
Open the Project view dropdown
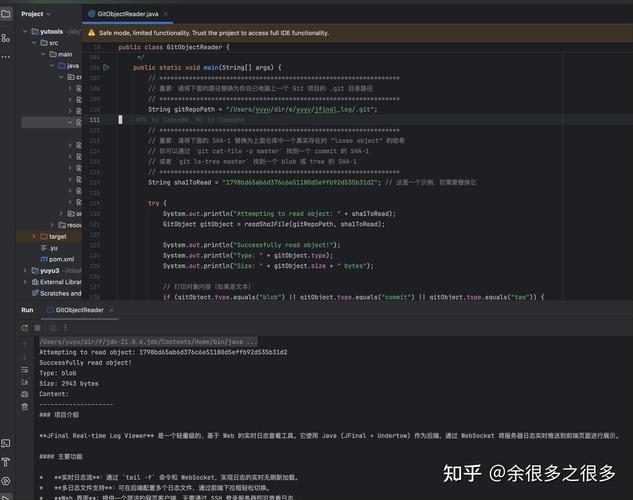(x=36, y=14)
